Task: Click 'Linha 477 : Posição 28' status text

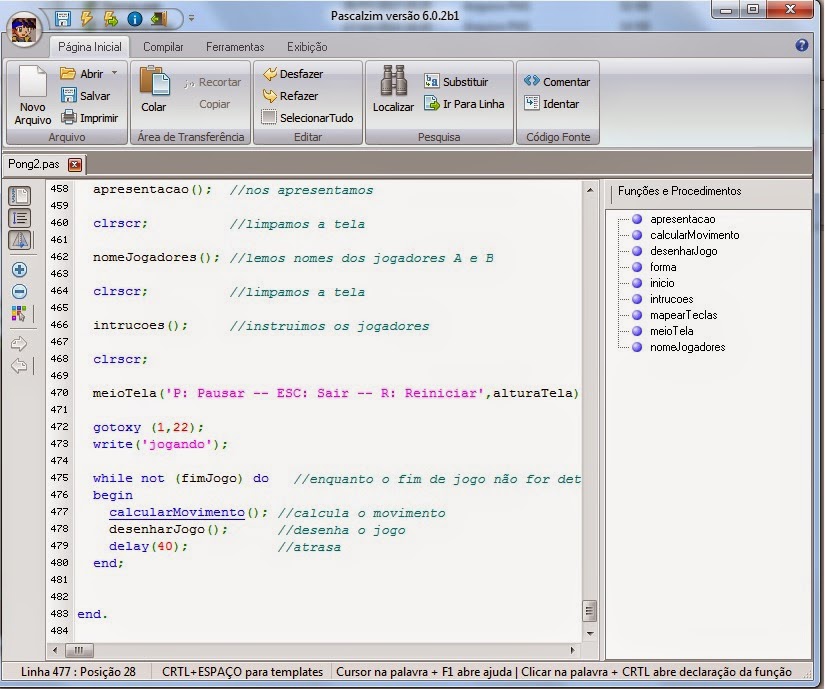Action: [x=78, y=672]
